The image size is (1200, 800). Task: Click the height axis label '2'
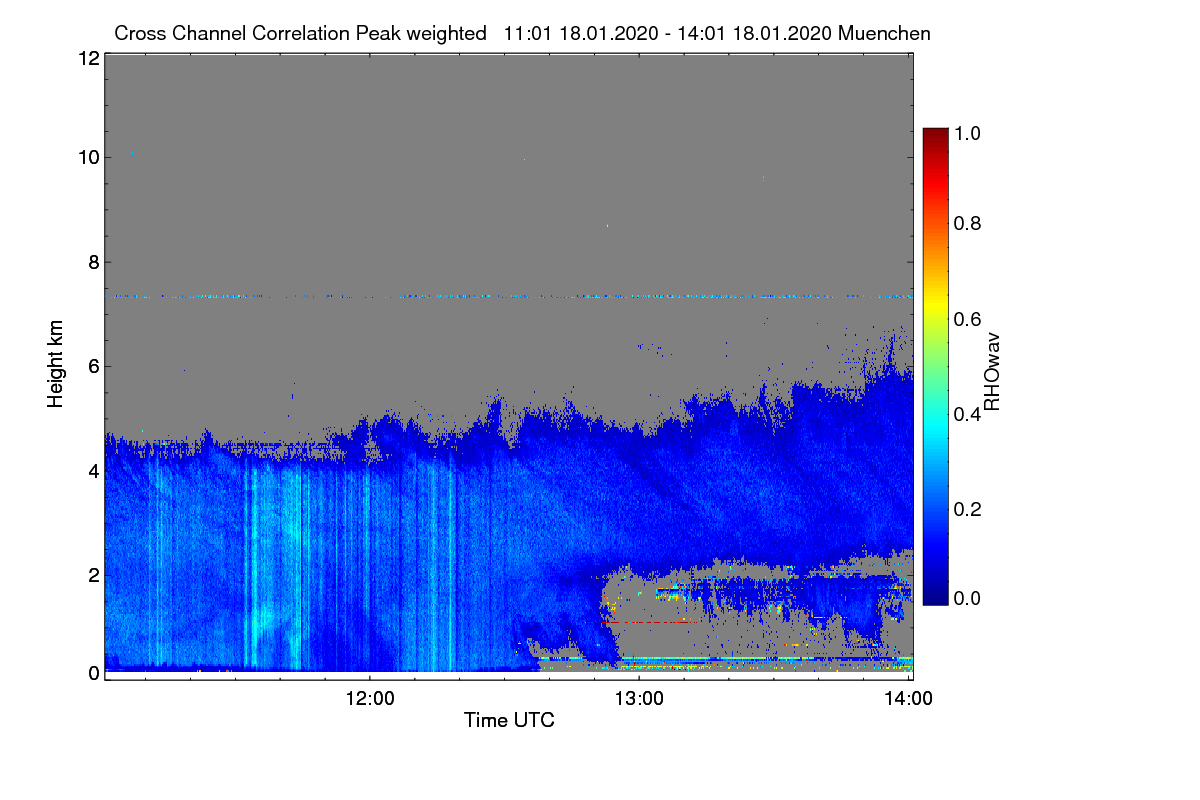93,574
